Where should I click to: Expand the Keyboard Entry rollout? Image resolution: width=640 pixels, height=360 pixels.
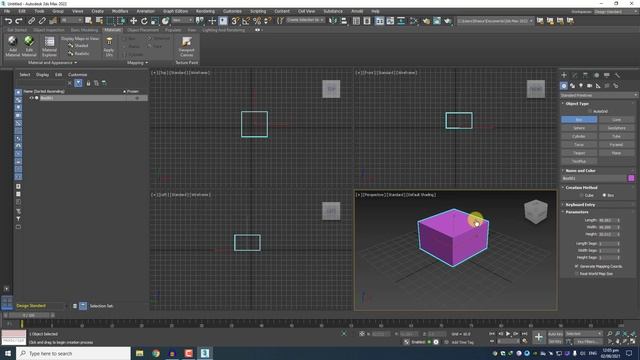tap(580, 204)
